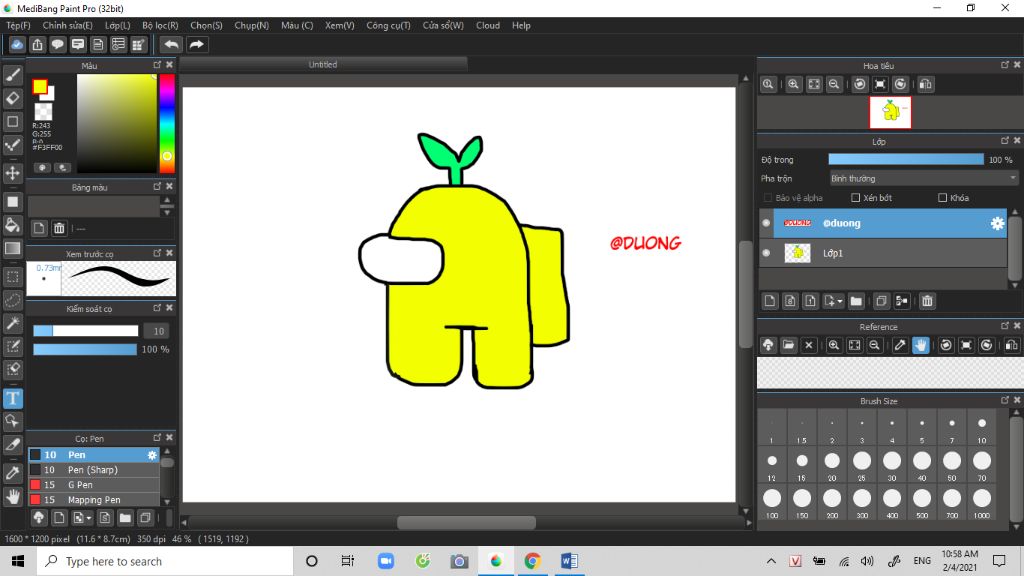Enable the Khóa checkbox
This screenshot has height=576, width=1024.
click(x=942, y=197)
